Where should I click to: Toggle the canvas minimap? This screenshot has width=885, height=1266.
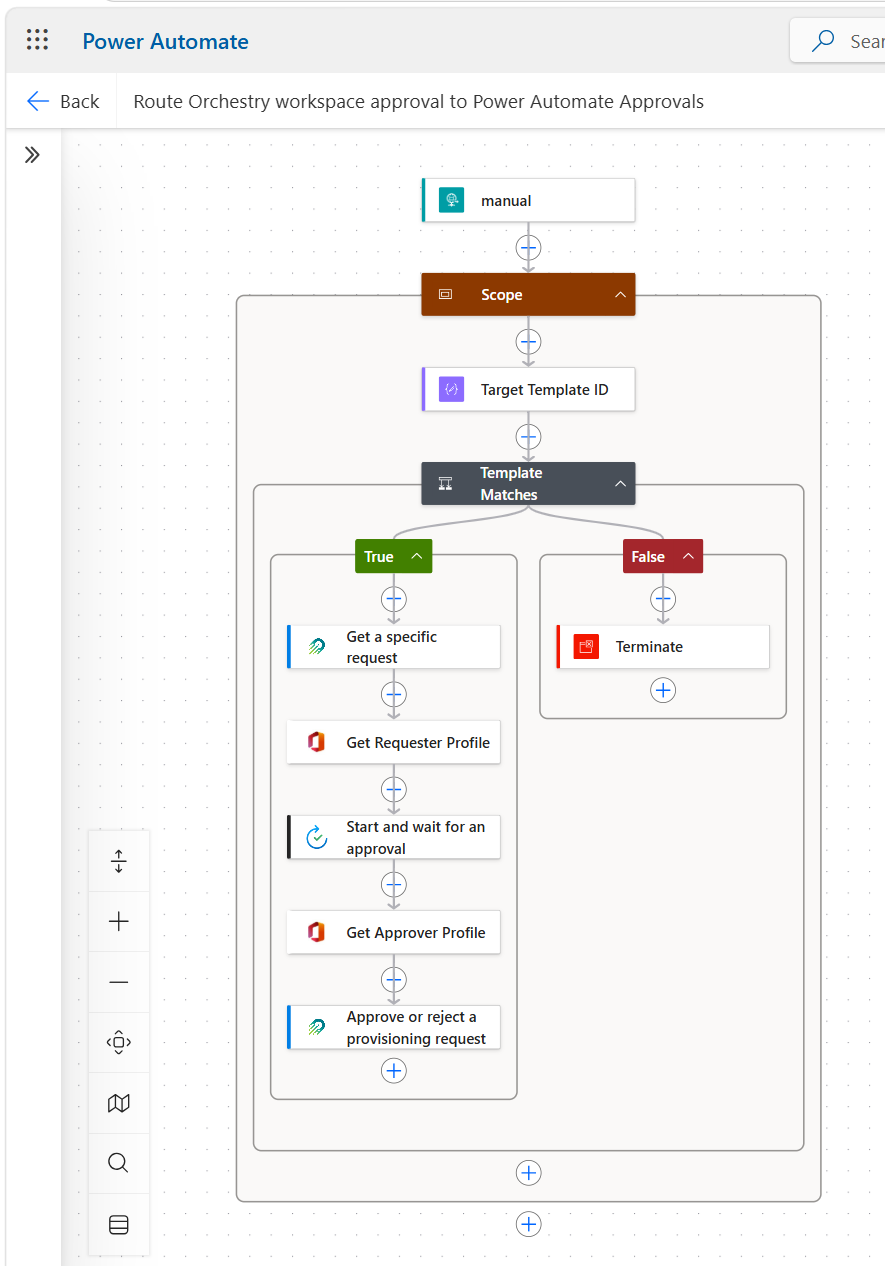pos(119,1103)
